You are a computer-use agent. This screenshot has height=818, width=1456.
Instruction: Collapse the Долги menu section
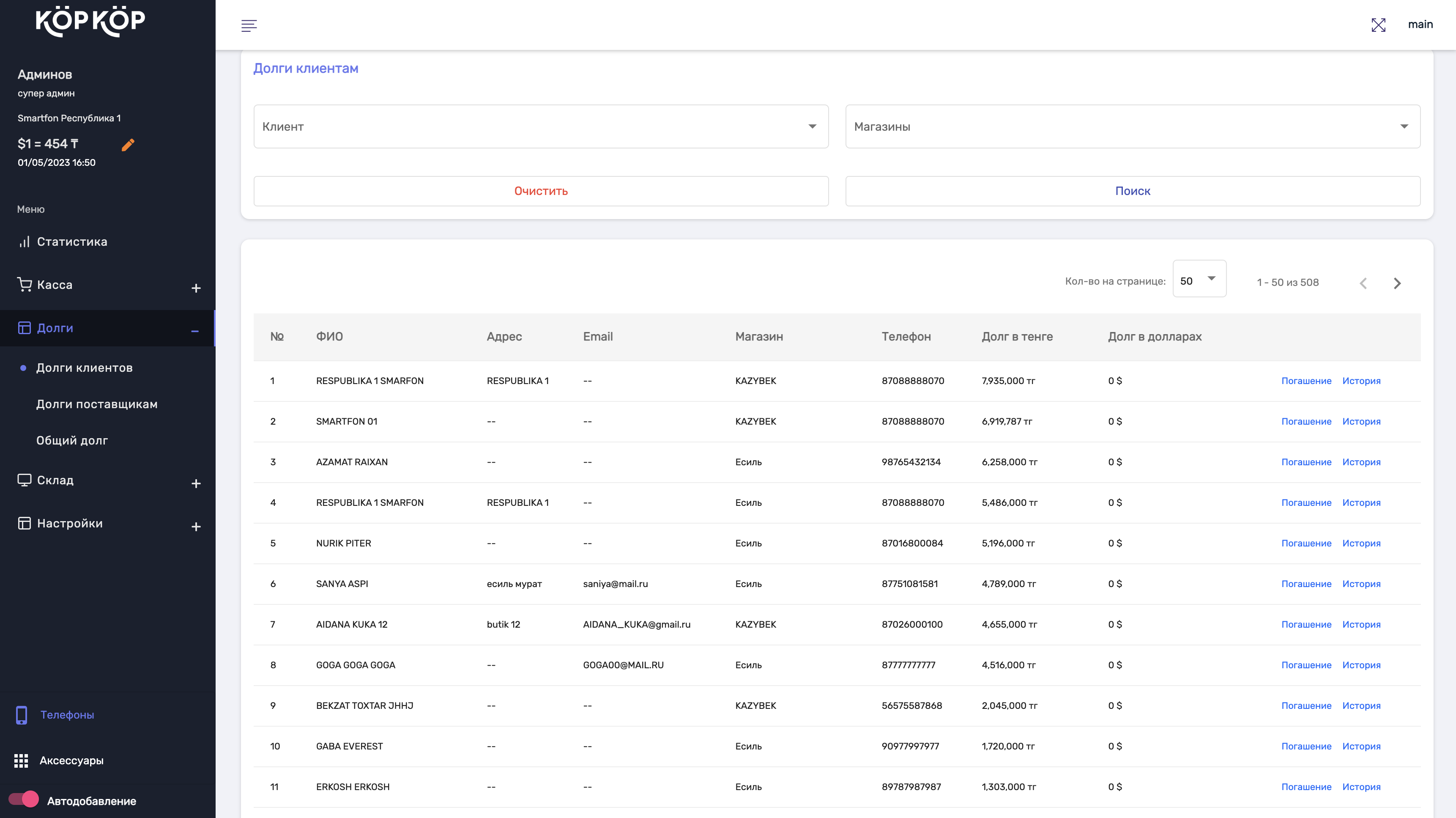pyautogui.click(x=194, y=331)
